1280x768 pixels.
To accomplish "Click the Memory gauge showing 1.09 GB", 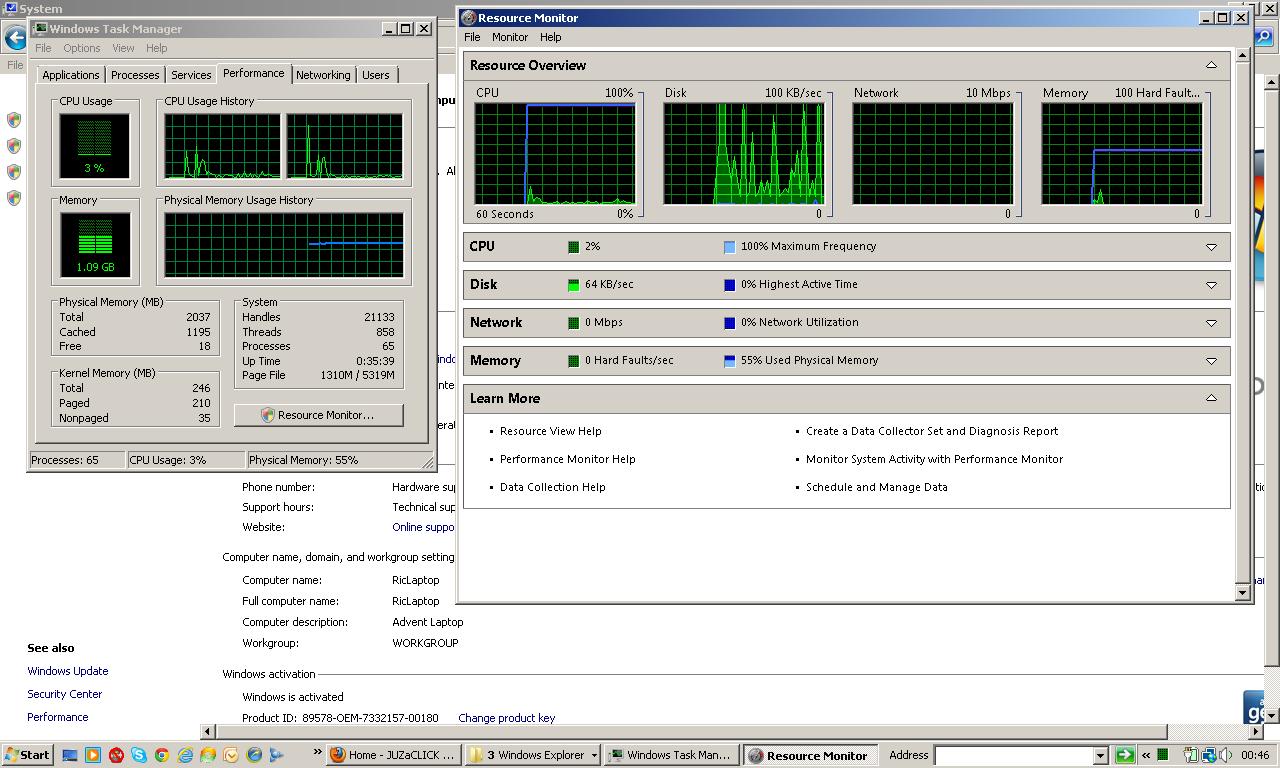I will click(95, 245).
